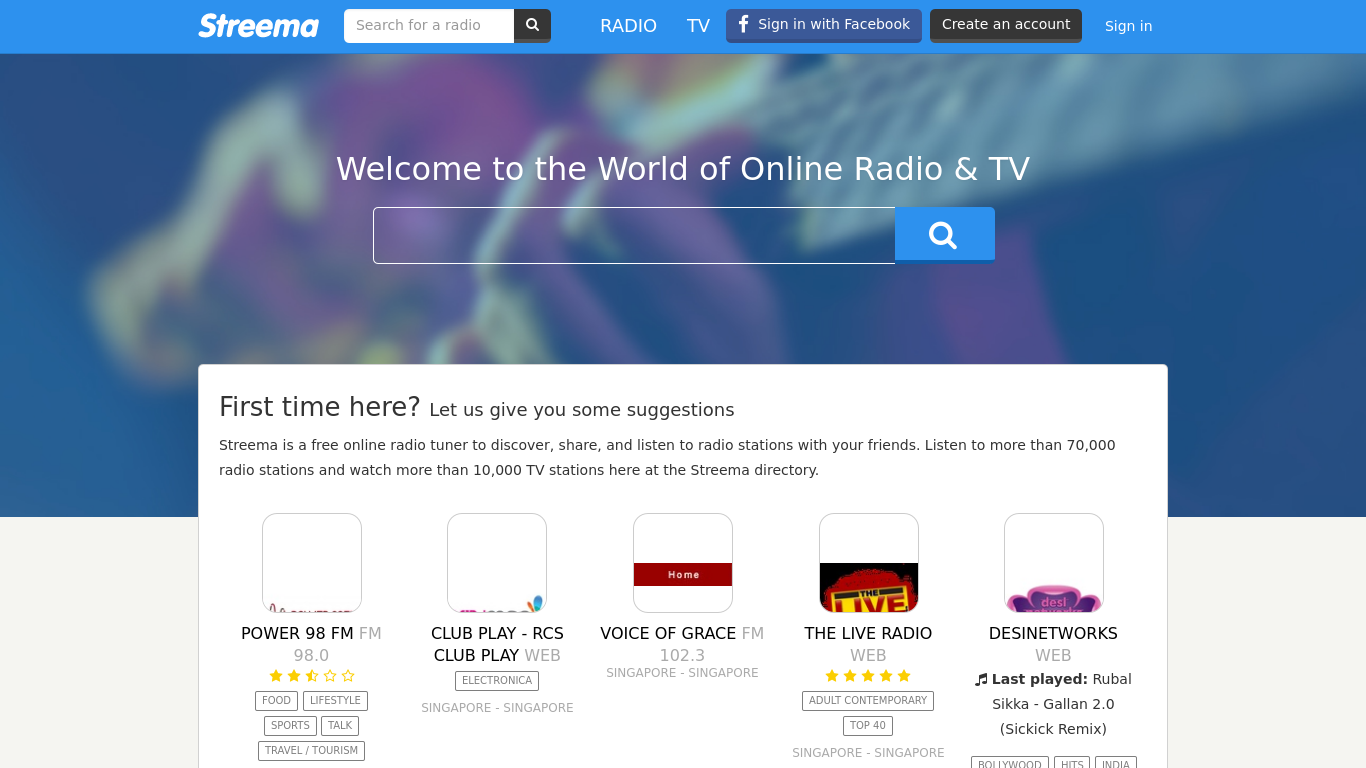The width and height of the screenshot is (1366, 768).
Task: Click 'SINGAPORE - SINGAPORE' under Voice of Grace
Action: pyautogui.click(x=682, y=673)
